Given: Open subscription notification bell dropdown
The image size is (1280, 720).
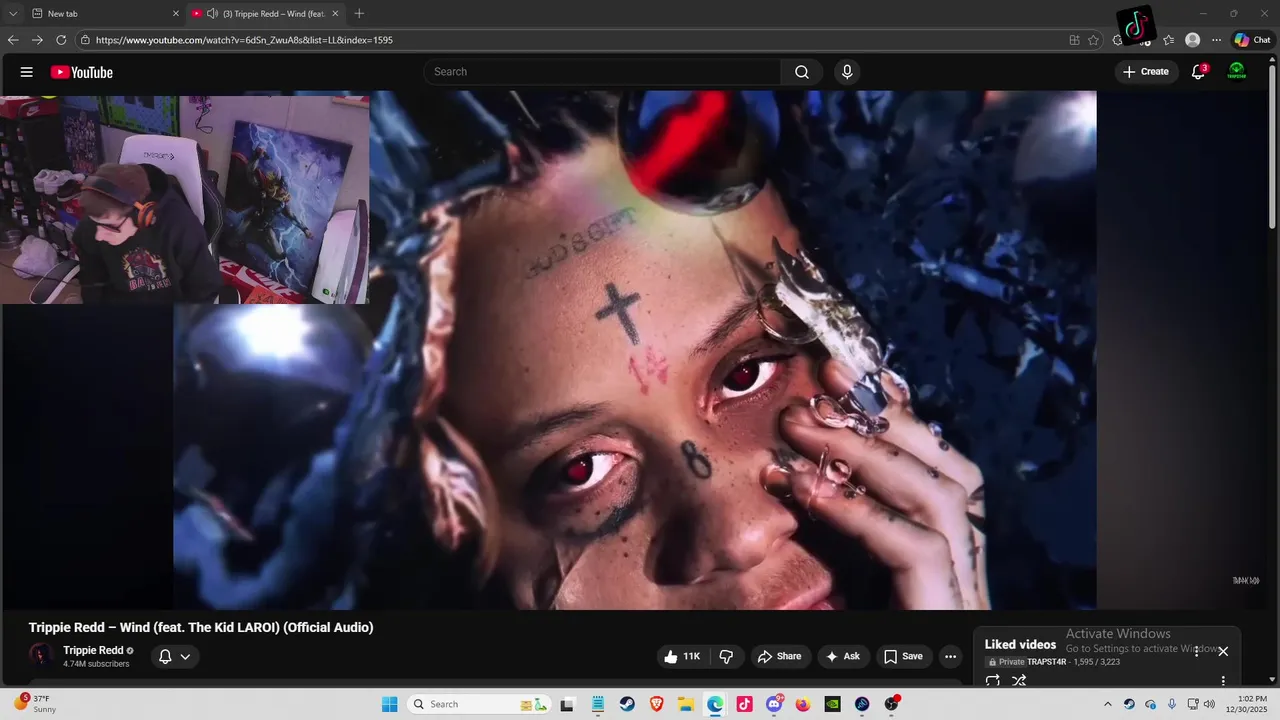Looking at the screenshot, I should click(175, 657).
